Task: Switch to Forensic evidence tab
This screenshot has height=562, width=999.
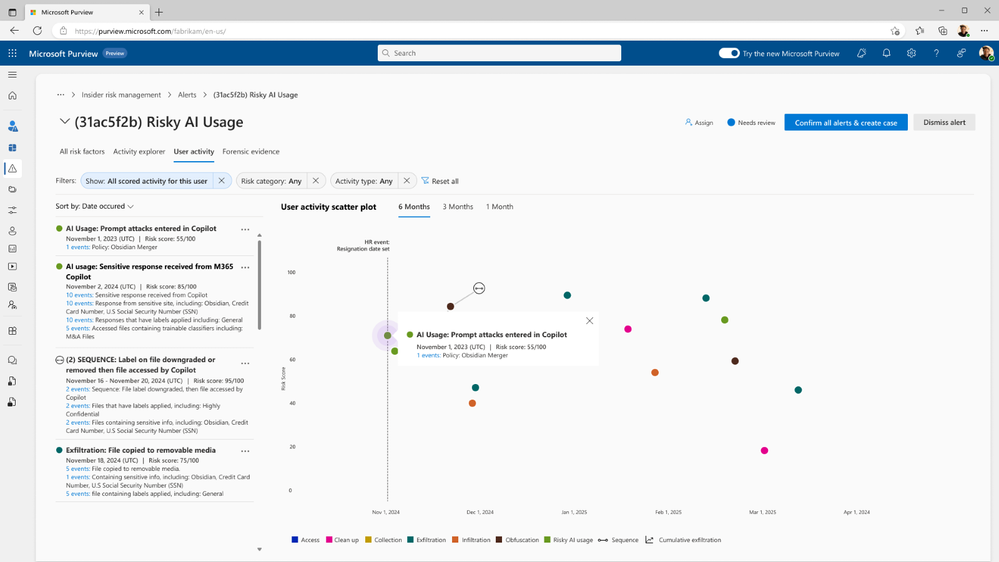Action: [x=251, y=152]
